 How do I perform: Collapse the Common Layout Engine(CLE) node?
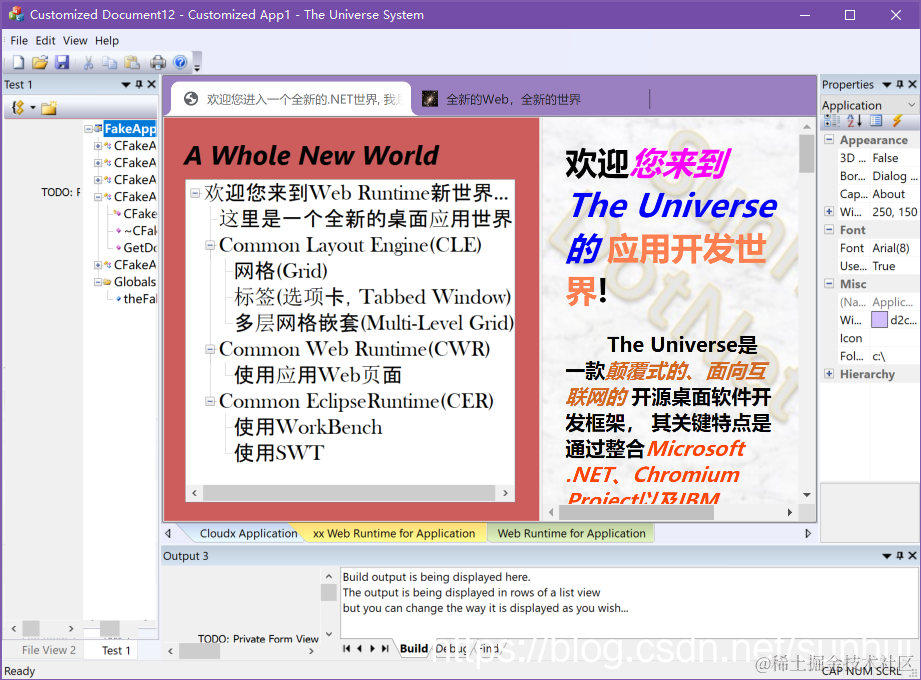[210, 245]
